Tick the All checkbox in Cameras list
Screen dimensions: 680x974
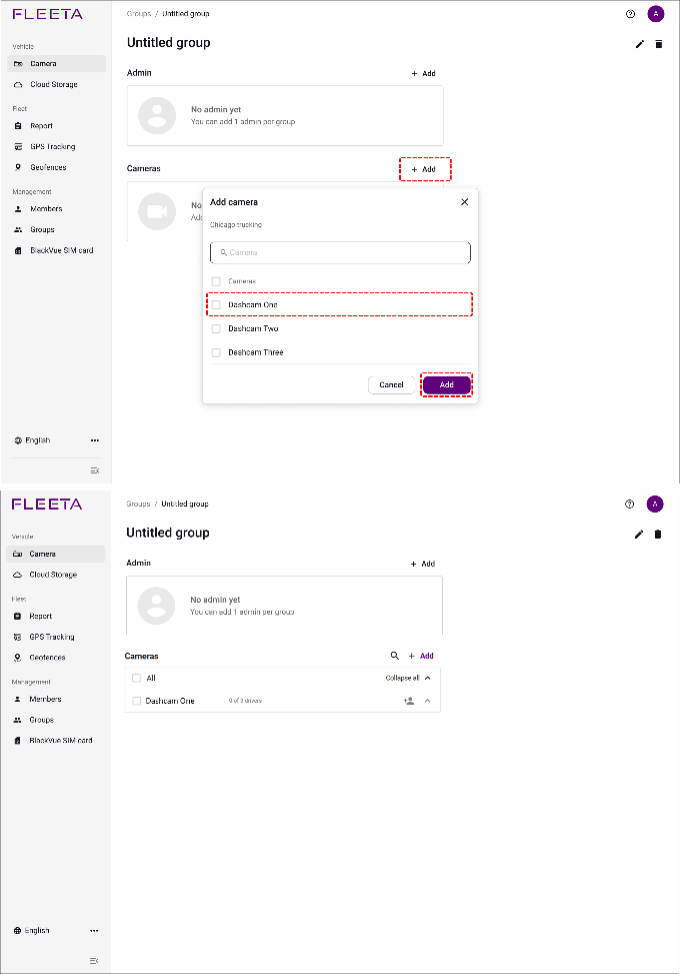click(137, 678)
